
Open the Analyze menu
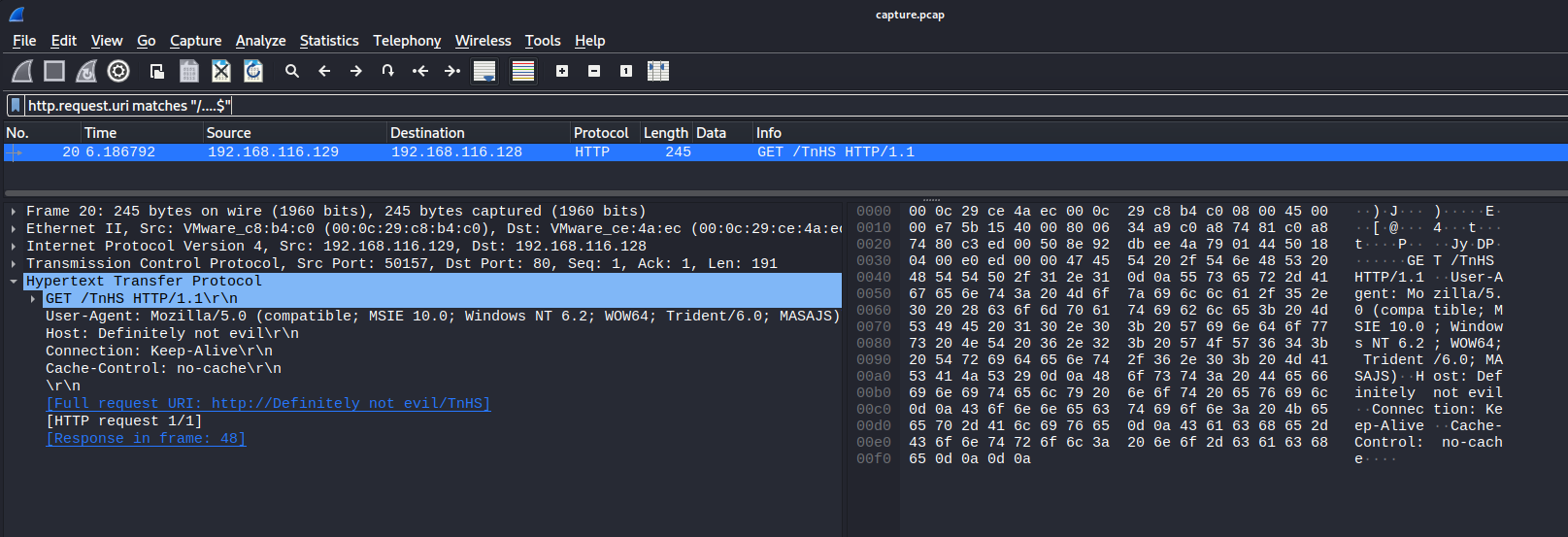[x=260, y=41]
